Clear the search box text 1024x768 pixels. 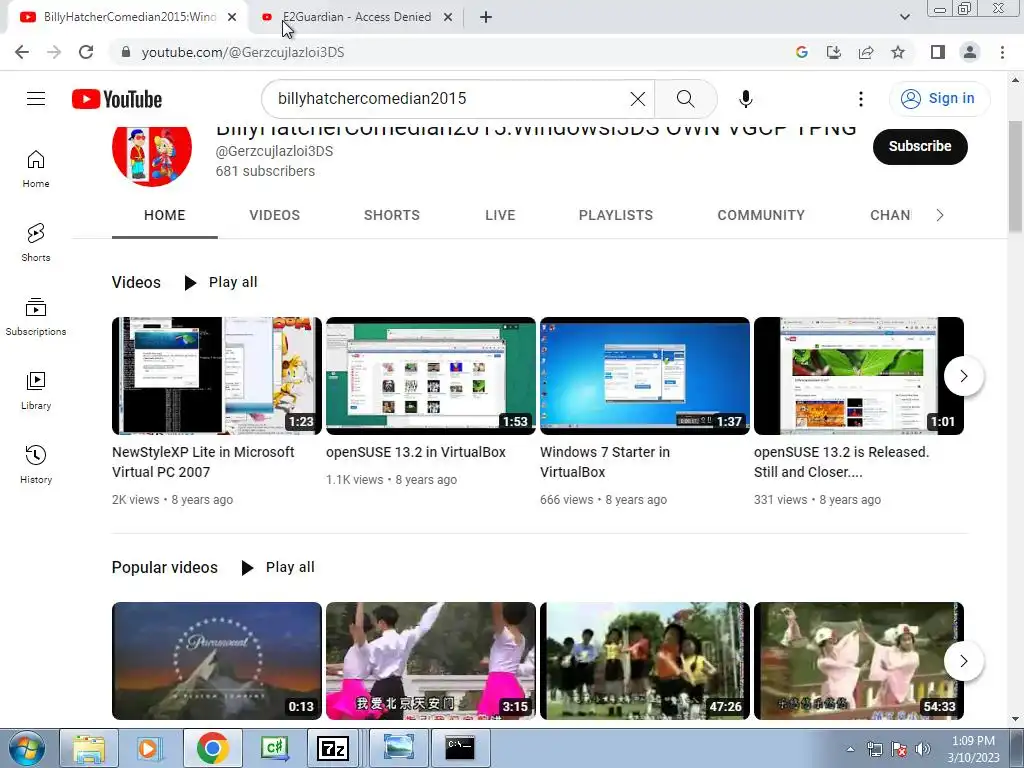(637, 99)
